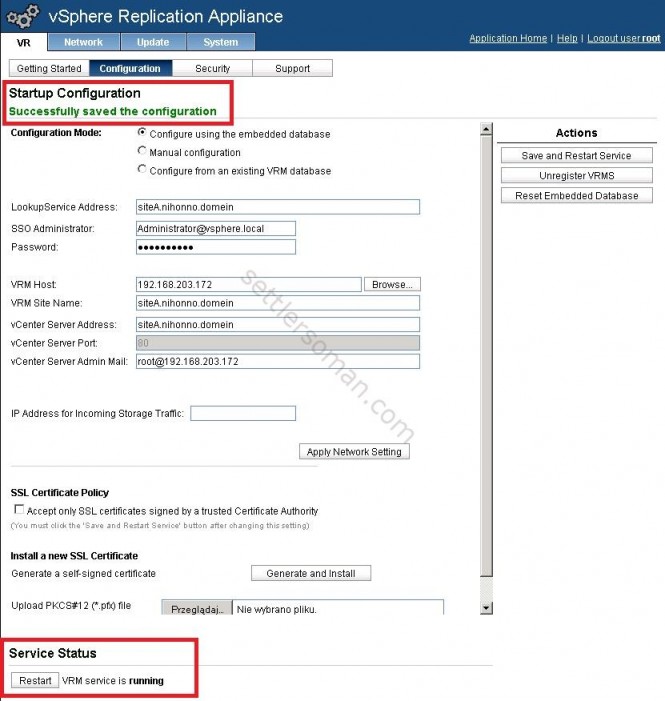Open the Getting Started sub-tab
Screen dimensions: 665x701
click(x=49, y=69)
